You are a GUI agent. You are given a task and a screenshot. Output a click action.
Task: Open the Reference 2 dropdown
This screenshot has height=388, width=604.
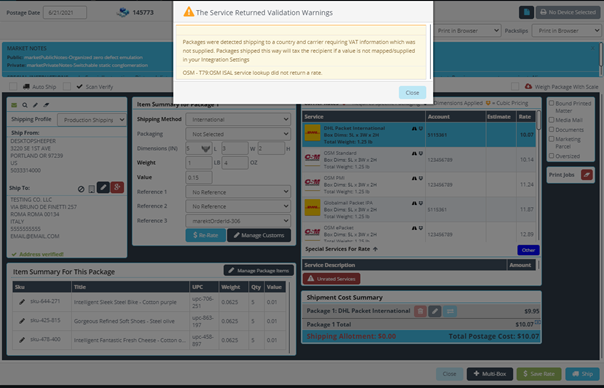coord(238,206)
